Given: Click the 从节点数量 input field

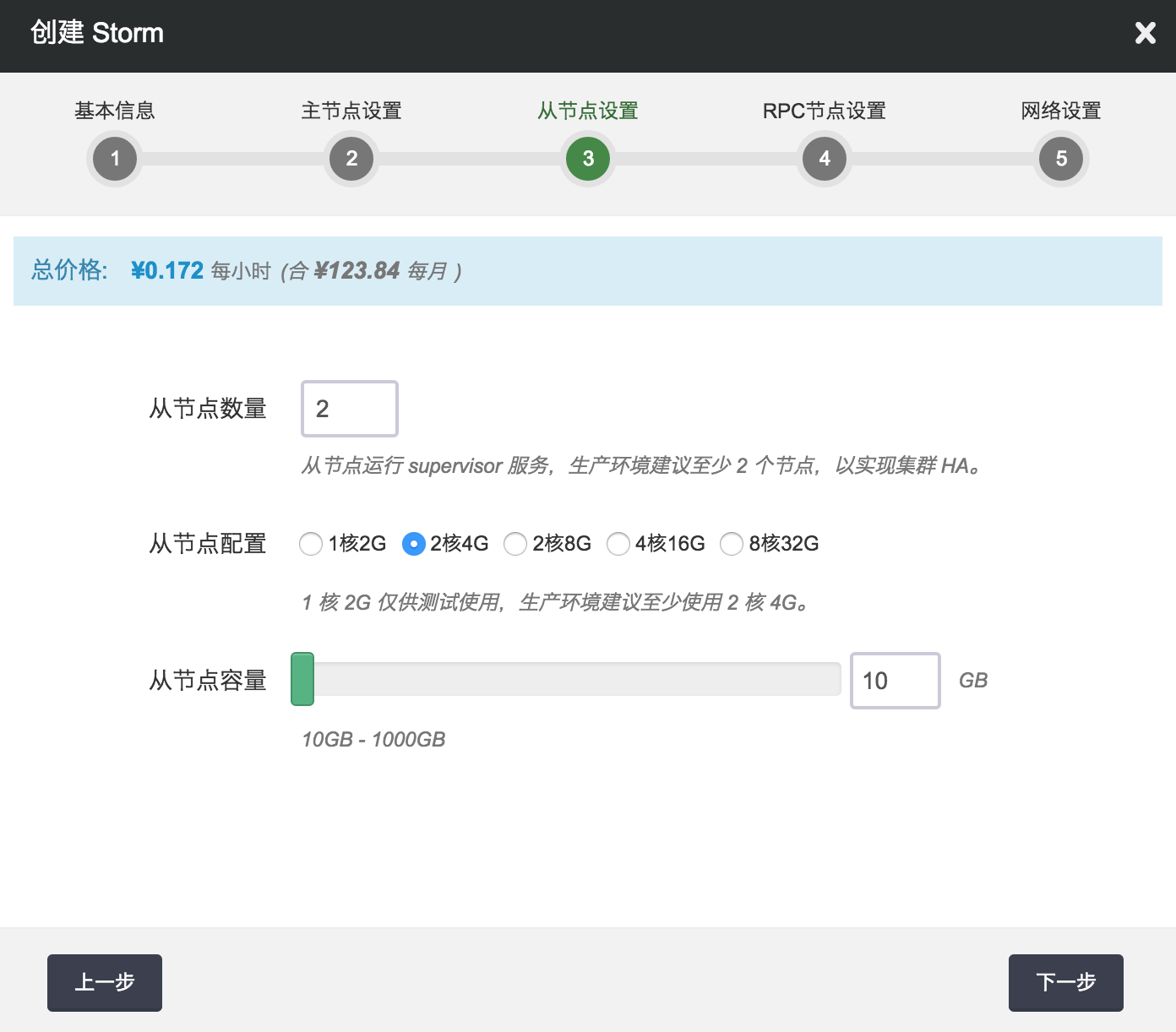Looking at the screenshot, I should point(350,409).
